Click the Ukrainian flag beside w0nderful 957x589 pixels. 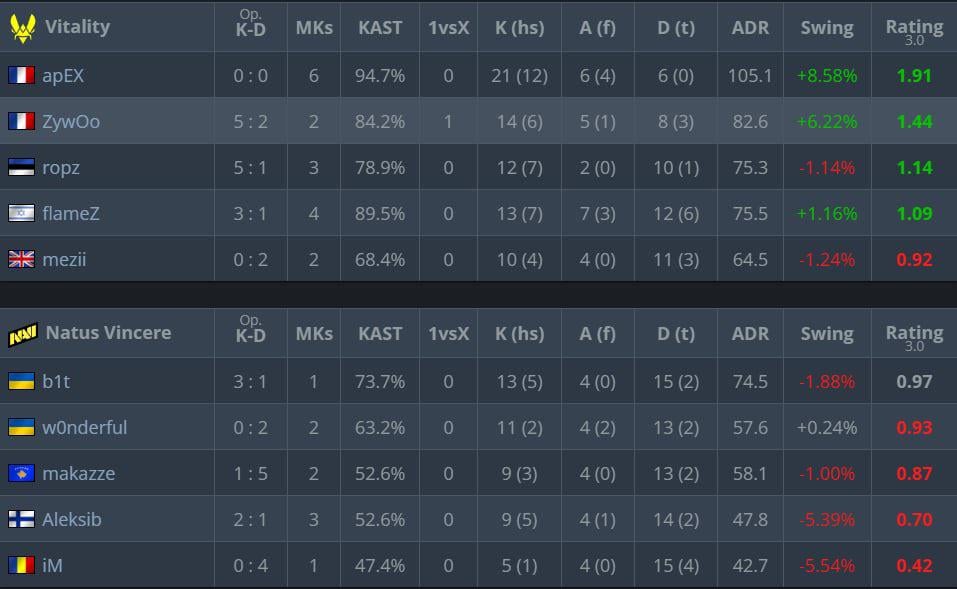[21, 428]
